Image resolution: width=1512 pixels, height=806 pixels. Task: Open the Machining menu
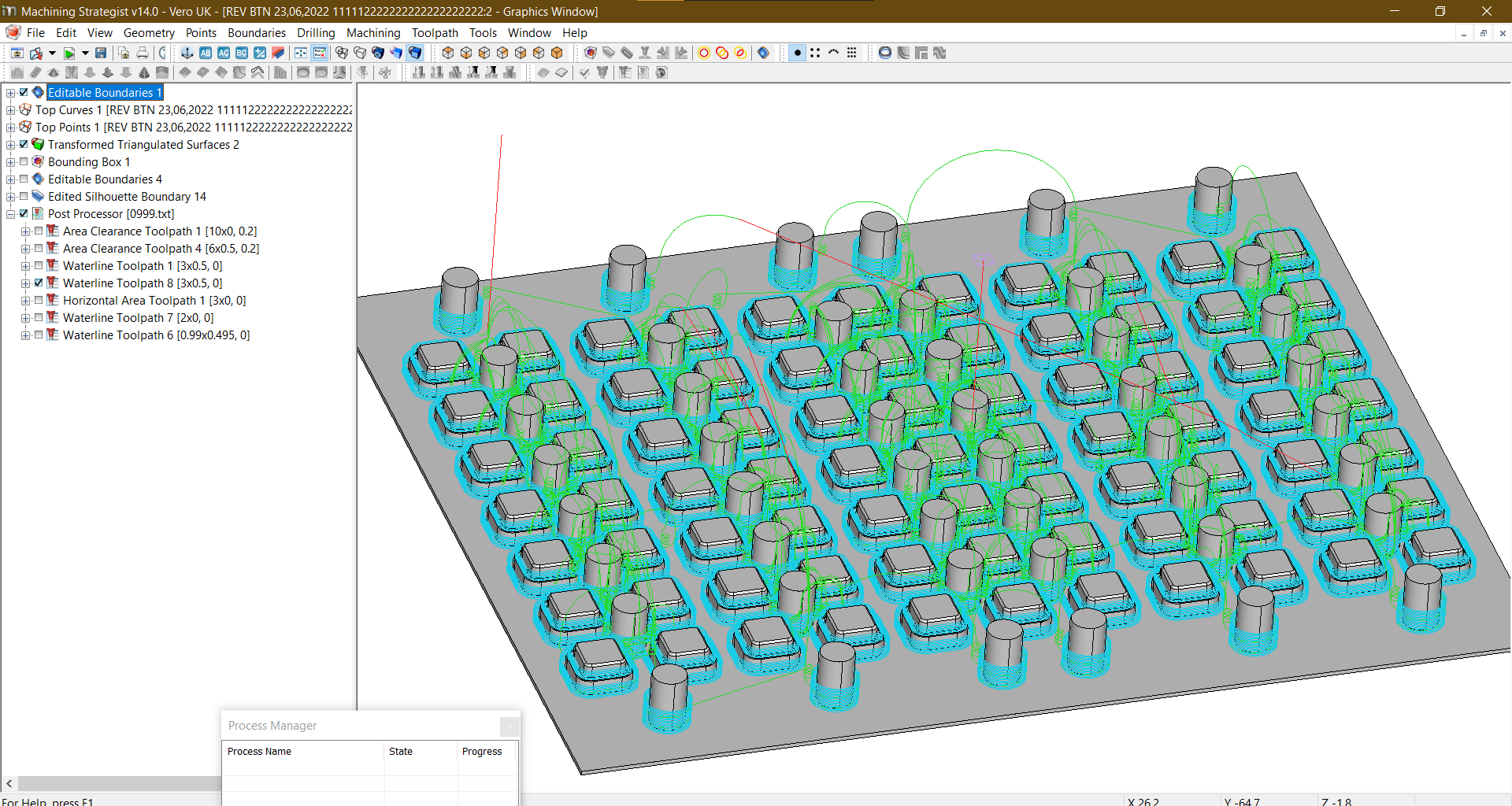pyautogui.click(x=373, y=32)
